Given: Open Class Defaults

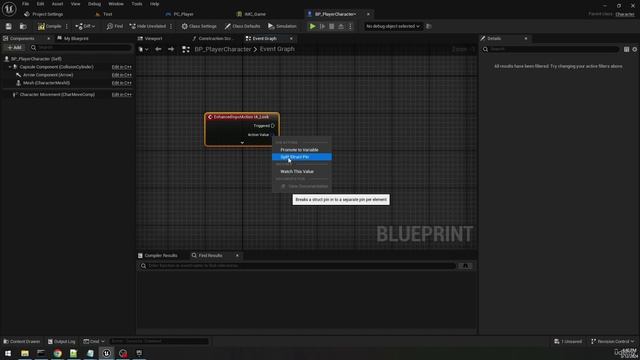Looking at the screenshot, I should (x=242, y=26).
